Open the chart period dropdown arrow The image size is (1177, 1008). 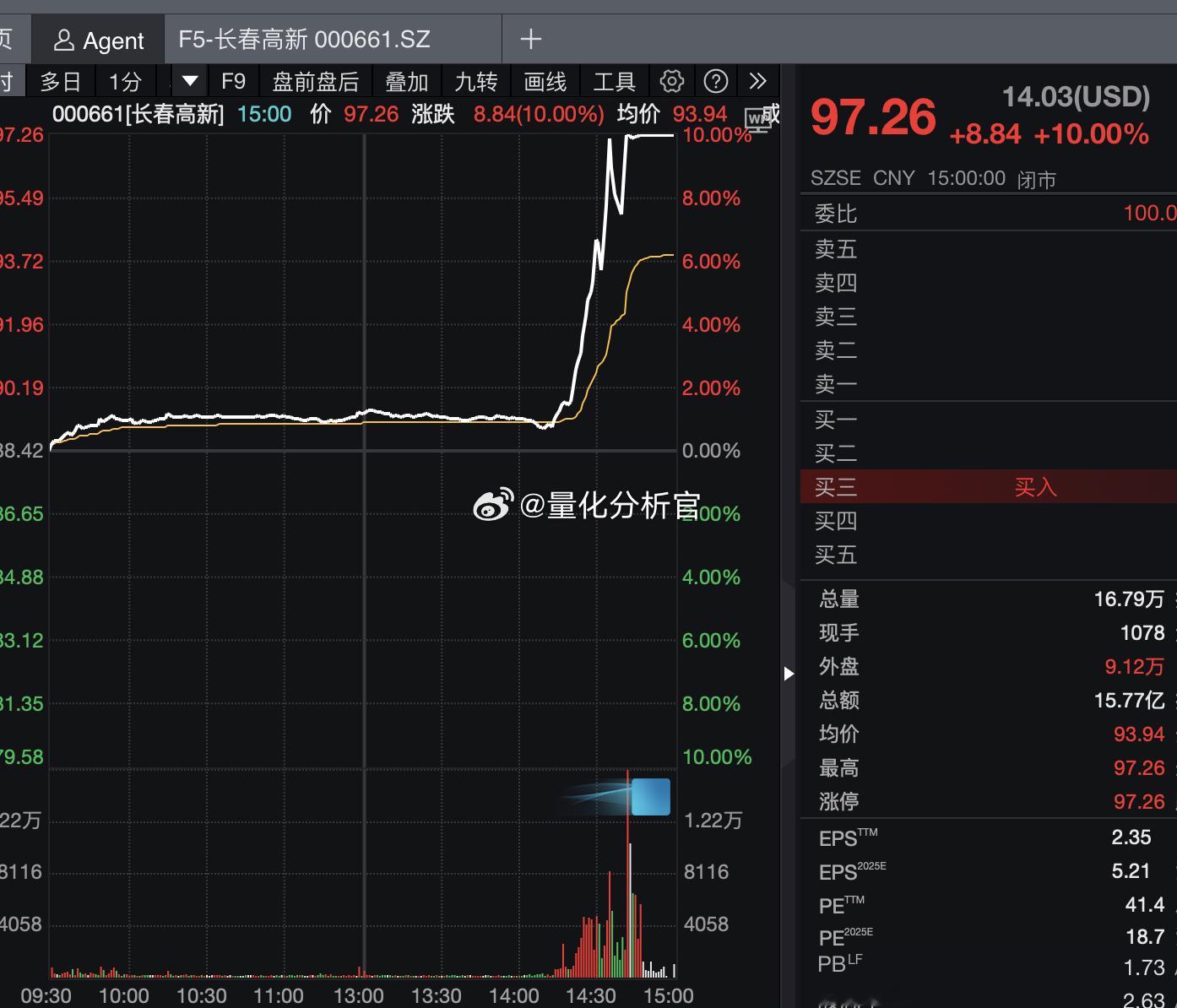click(x=188, y=81)
